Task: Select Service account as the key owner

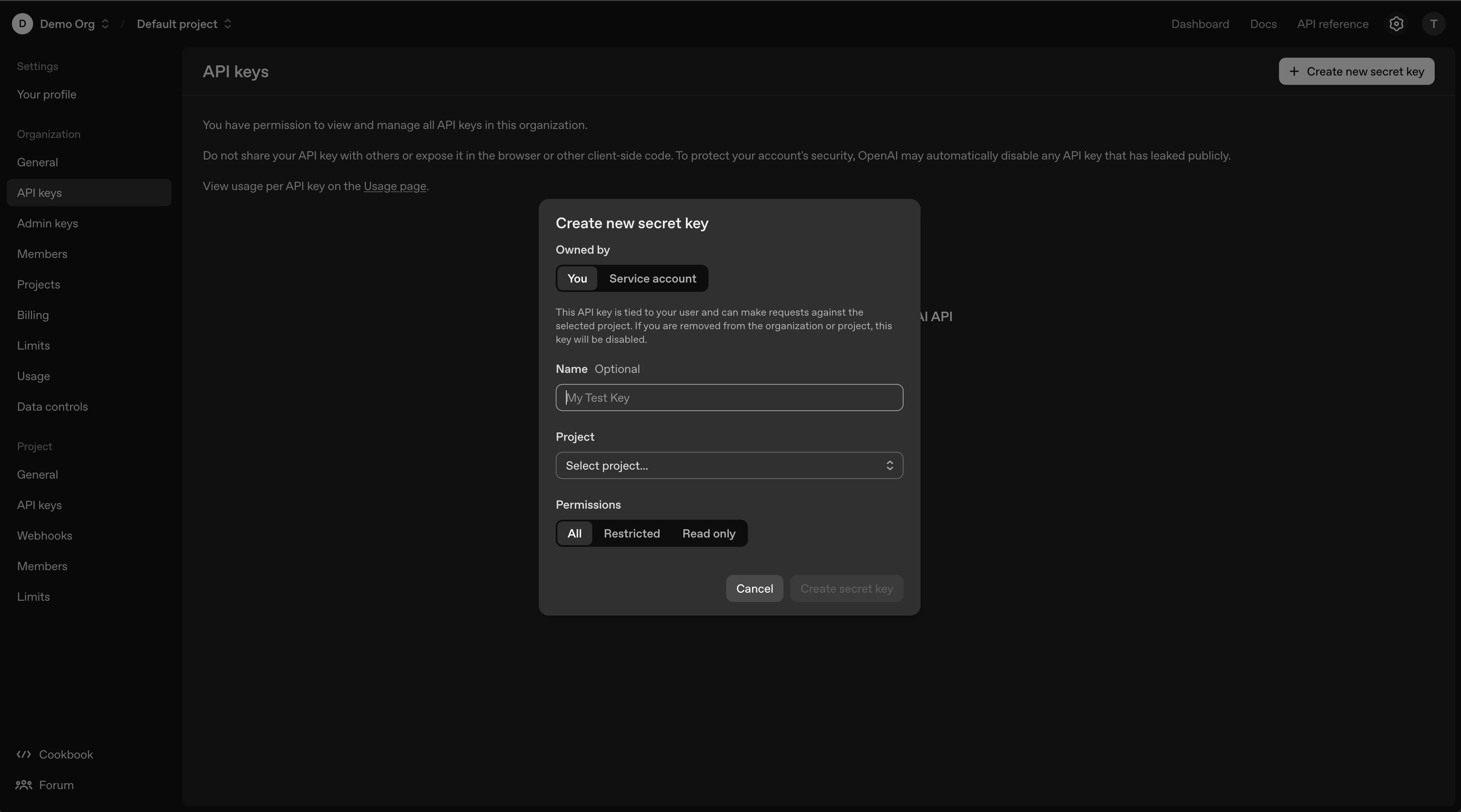Action: (653, 278)
